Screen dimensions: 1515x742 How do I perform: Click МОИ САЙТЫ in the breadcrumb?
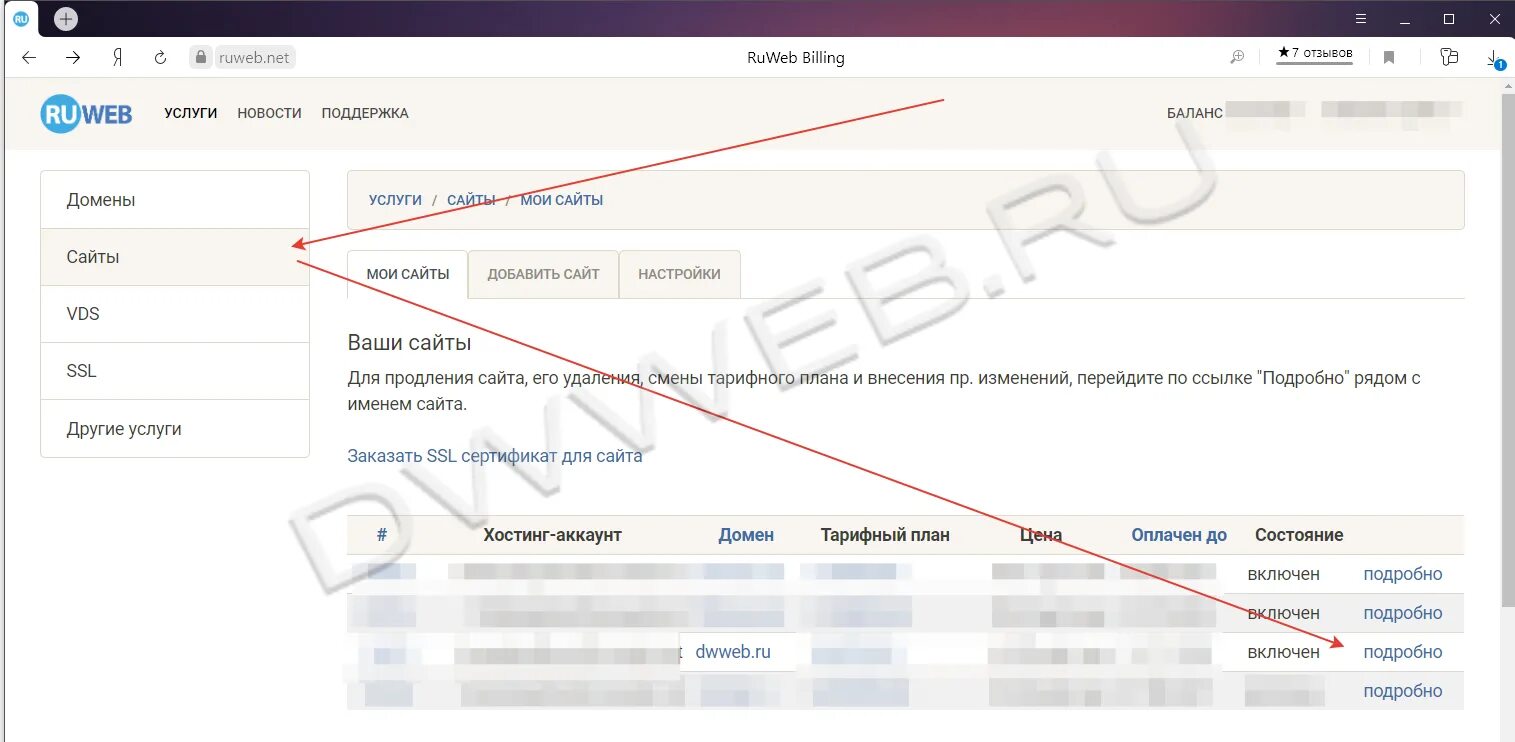pos(562,200)
